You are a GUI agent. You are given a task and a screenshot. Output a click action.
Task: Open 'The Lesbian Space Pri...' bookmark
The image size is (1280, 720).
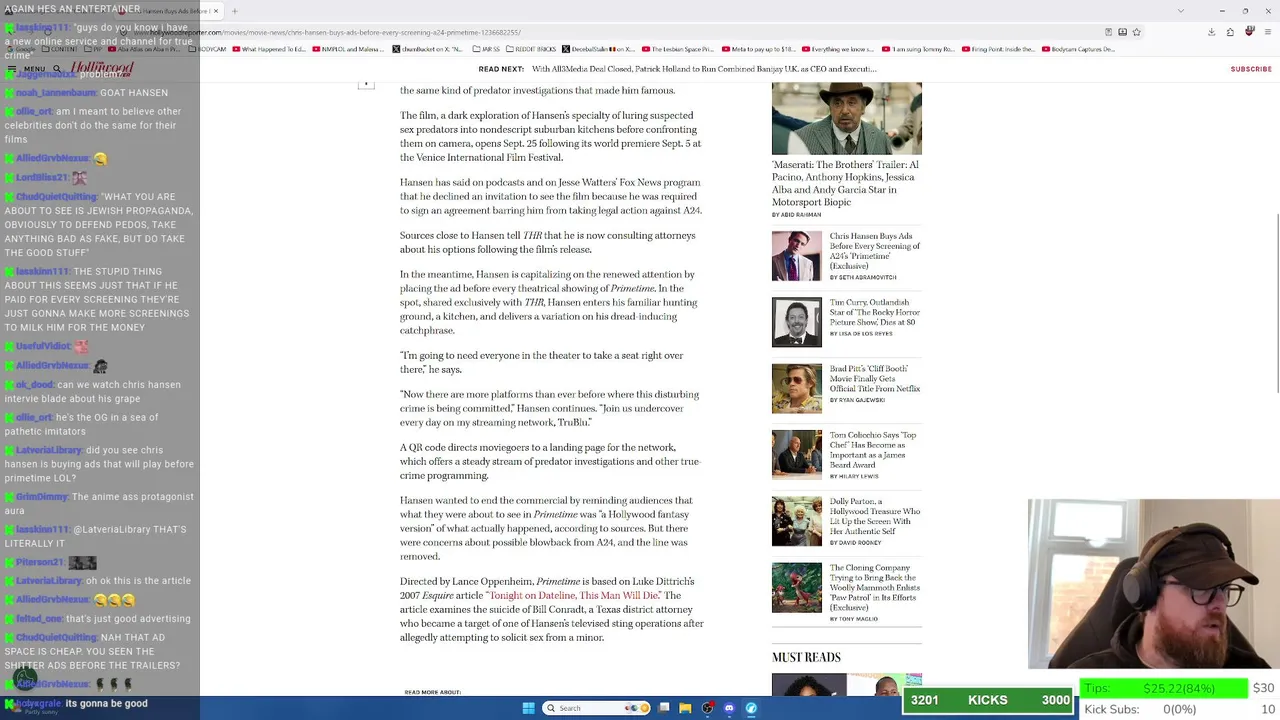tap(678, 49)
